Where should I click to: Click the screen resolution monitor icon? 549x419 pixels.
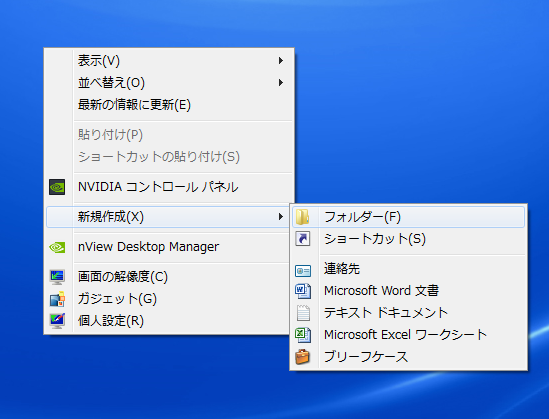pyautogui.click(x=57, y=277)
